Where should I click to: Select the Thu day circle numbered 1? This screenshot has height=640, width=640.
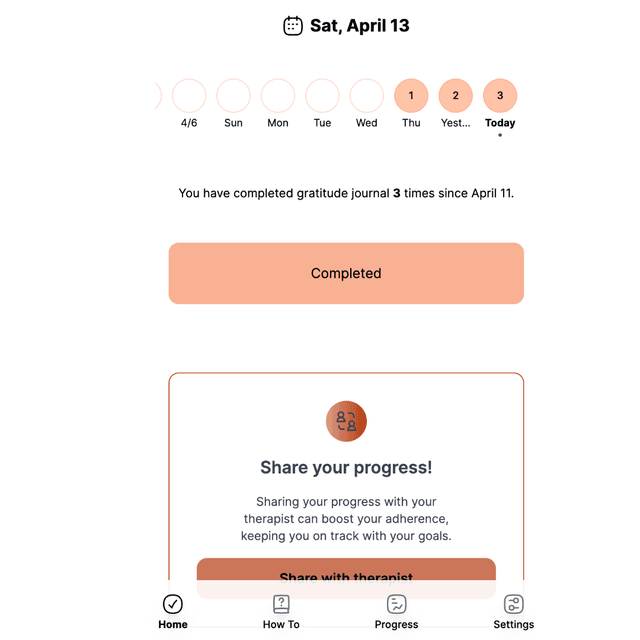tap(411, 96)
